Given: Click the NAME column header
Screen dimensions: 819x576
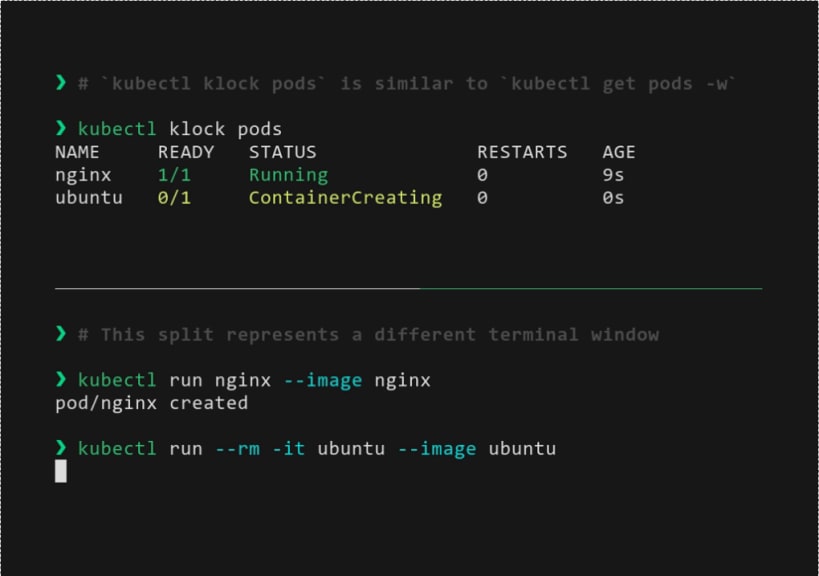Looking at the screenshot, I should (x=77, y=153).
